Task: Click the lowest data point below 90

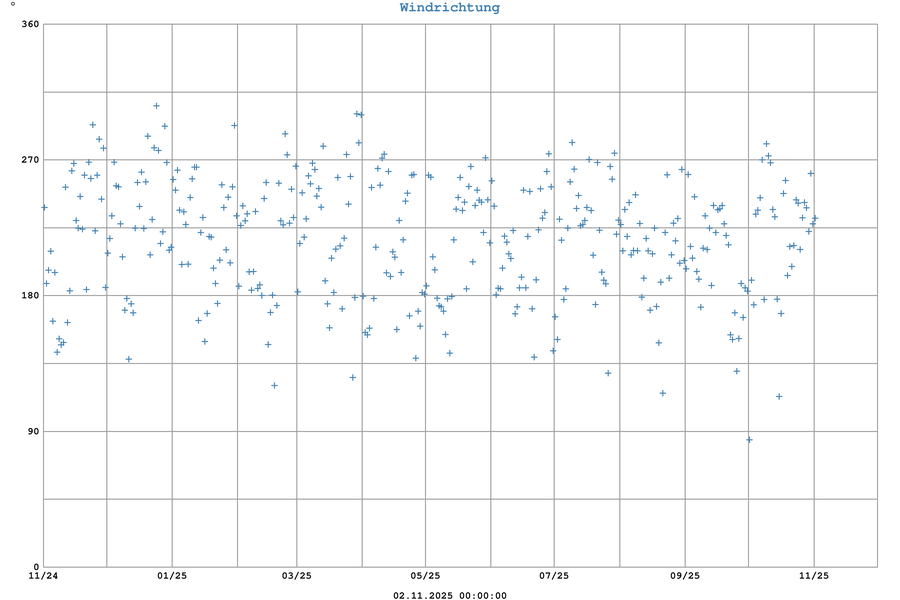Action: tap(749, 440)
